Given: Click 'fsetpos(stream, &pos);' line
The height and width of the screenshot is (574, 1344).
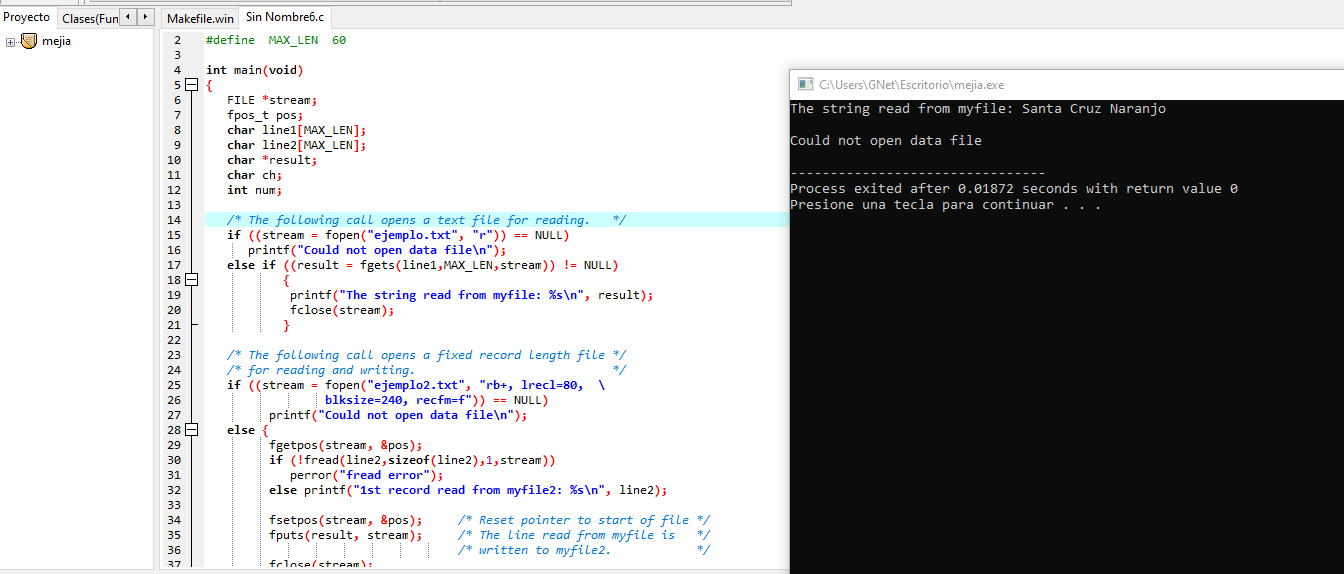Looking at the screenshot, I should click(x=346, y=520).
